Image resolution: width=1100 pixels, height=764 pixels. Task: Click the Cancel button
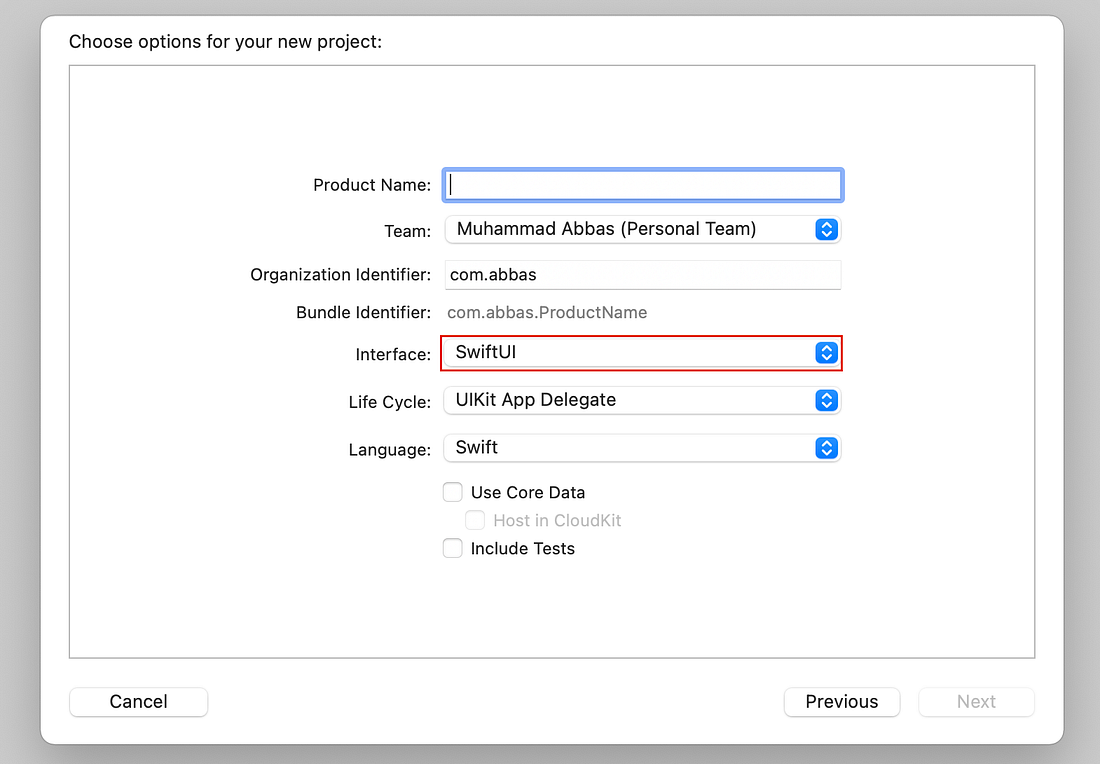tap(138, 702)
